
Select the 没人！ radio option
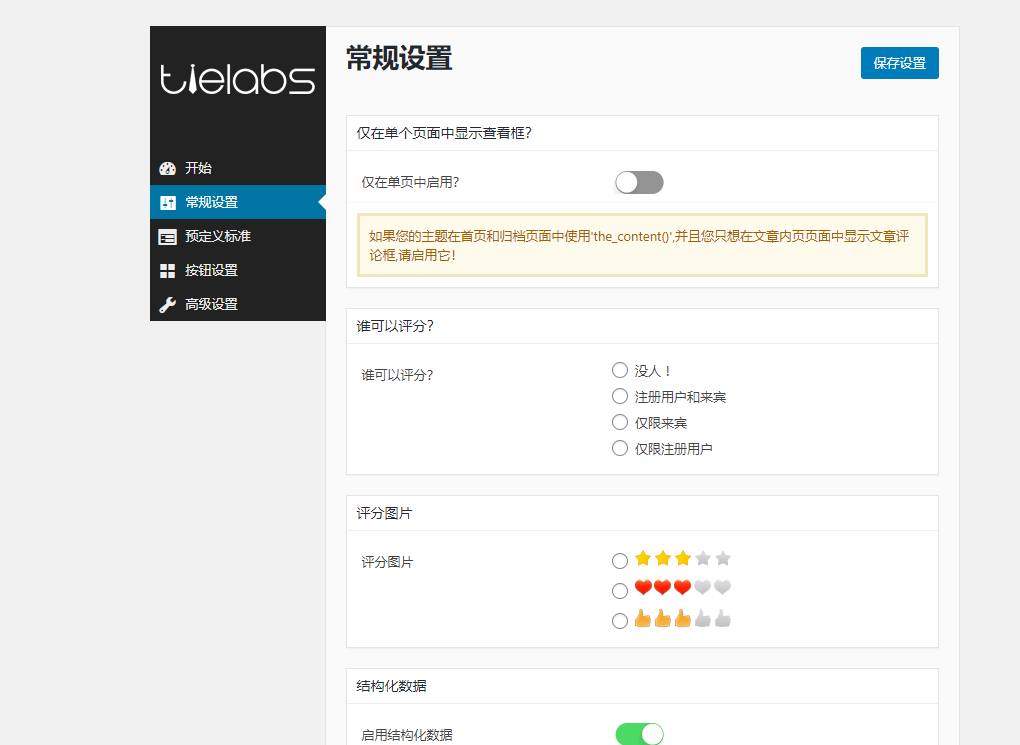click(620, 370)
